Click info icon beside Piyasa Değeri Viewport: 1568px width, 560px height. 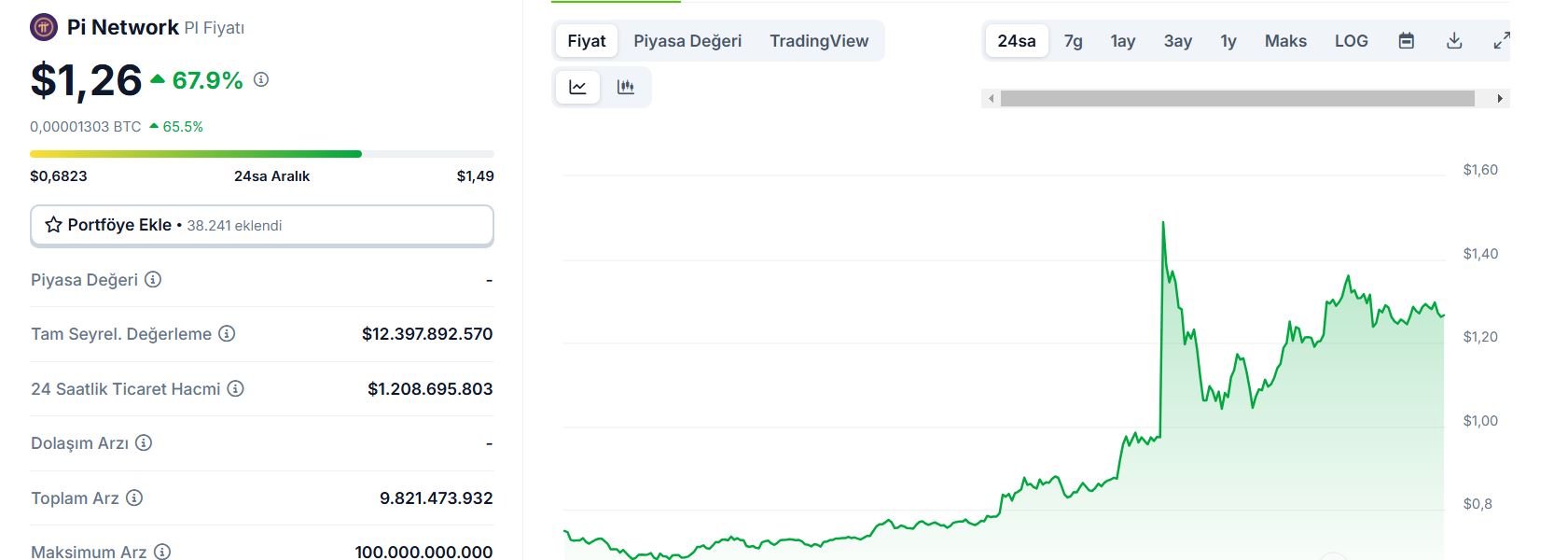153,279
